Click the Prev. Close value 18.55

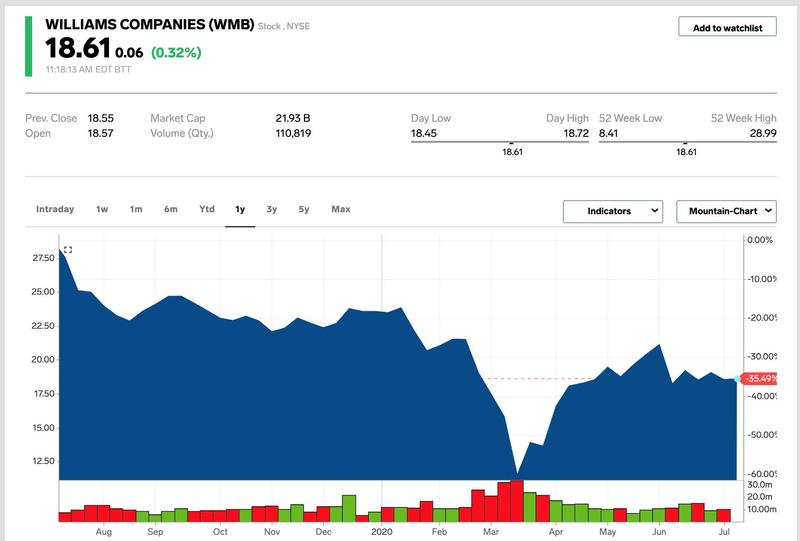(x=101, y=118)
